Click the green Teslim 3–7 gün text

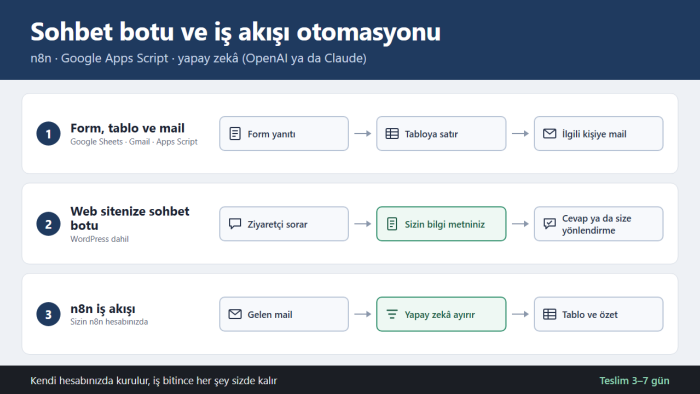tap(634, 381)
